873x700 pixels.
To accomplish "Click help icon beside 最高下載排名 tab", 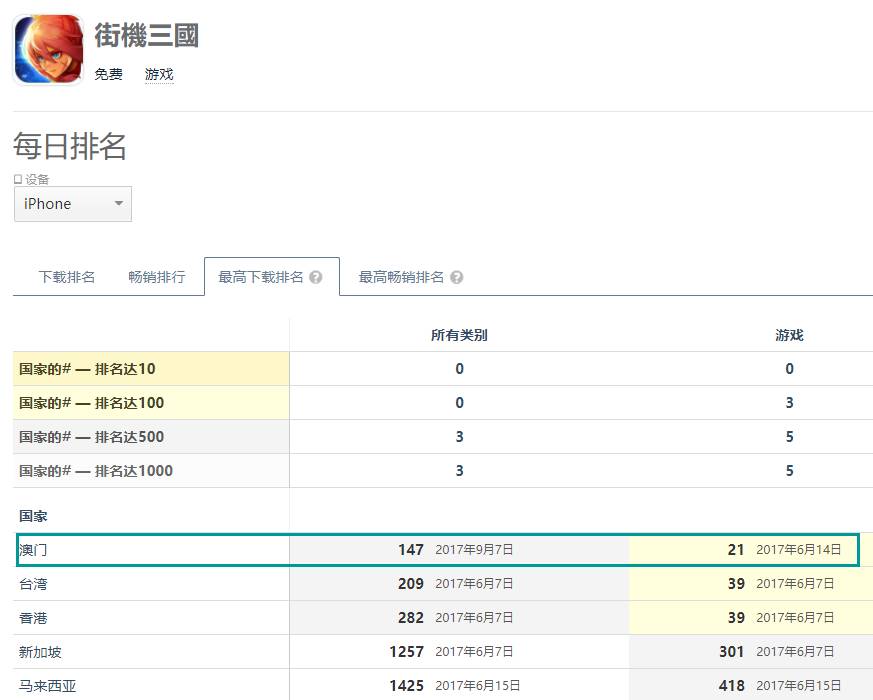I will pyautogui.click(x=316, y=278).
